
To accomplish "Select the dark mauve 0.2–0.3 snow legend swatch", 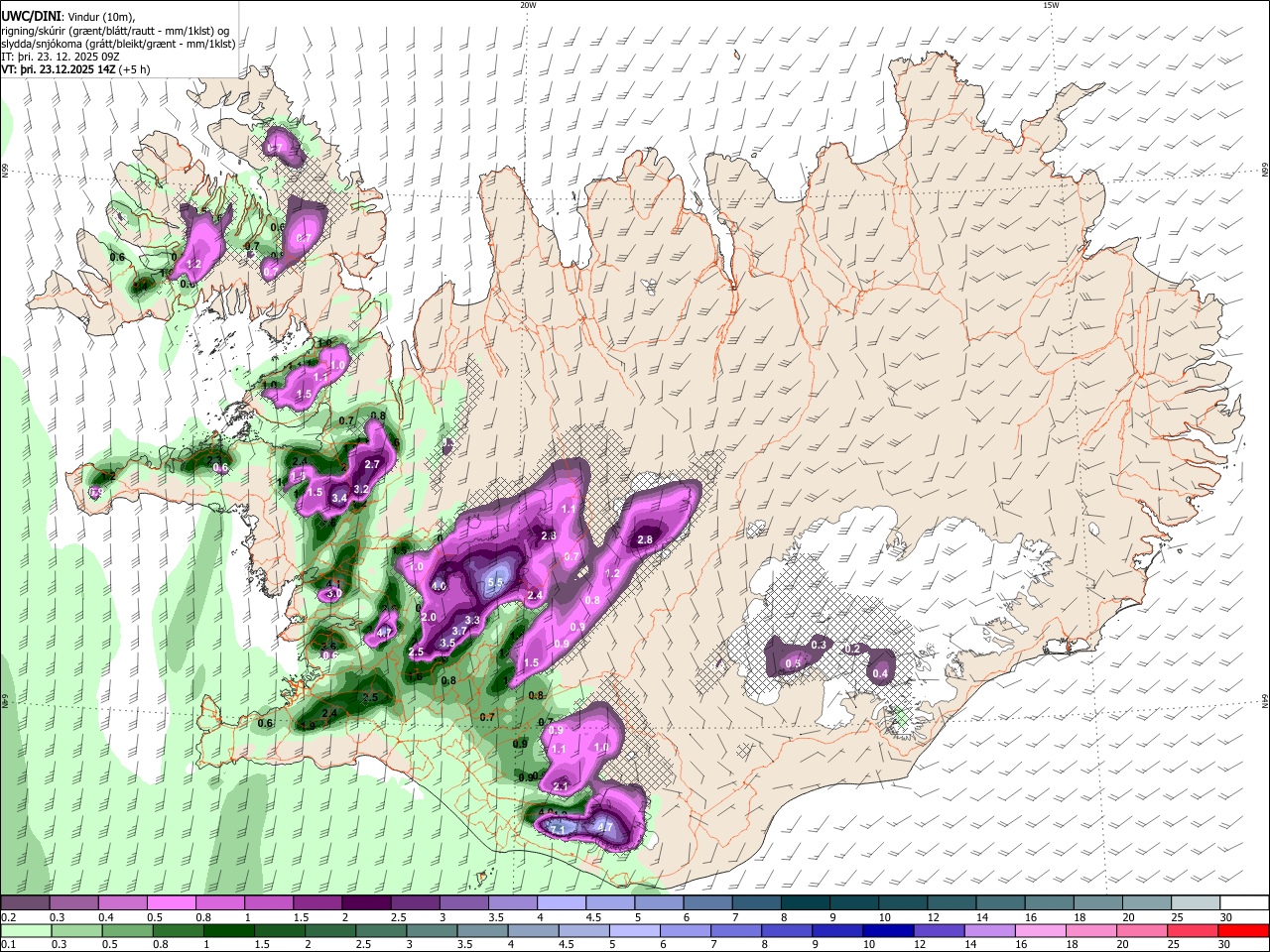I will coord(25,903).
